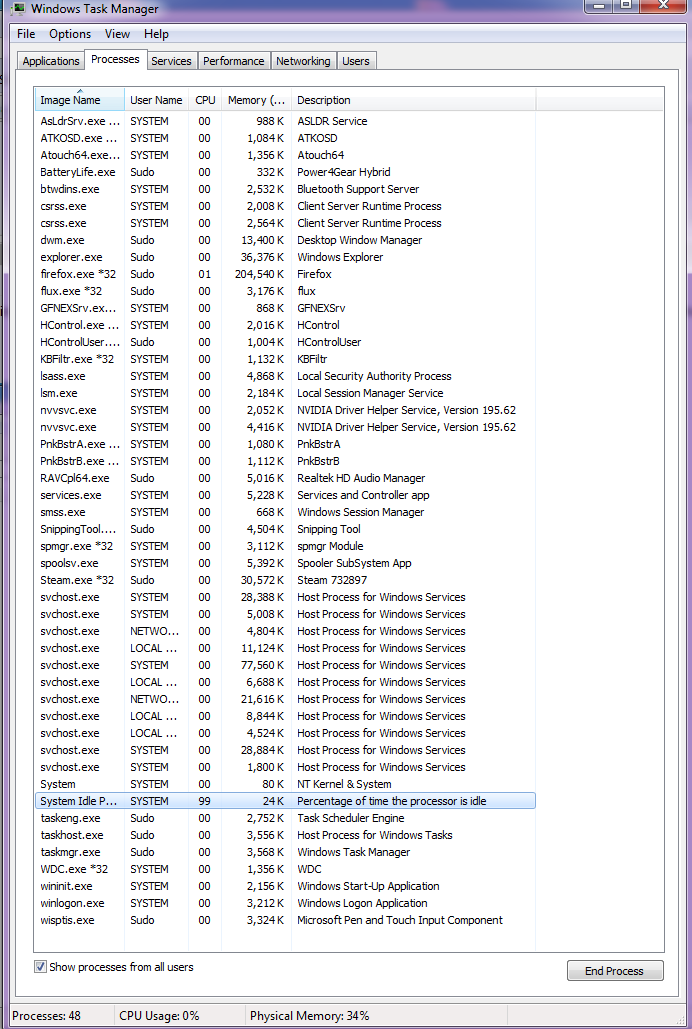
Task: Select btwdins.exe Bluetooth Support Server row
Action: pyautogui.click(x=285, y=189)
